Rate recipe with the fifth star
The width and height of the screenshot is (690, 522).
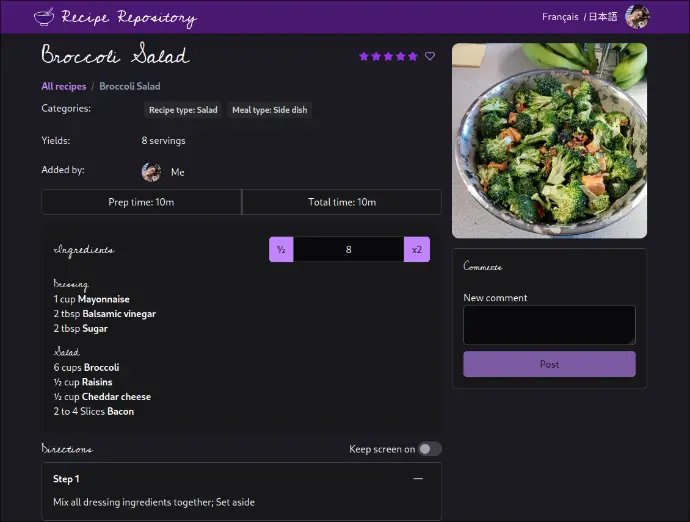coord(413,57)
